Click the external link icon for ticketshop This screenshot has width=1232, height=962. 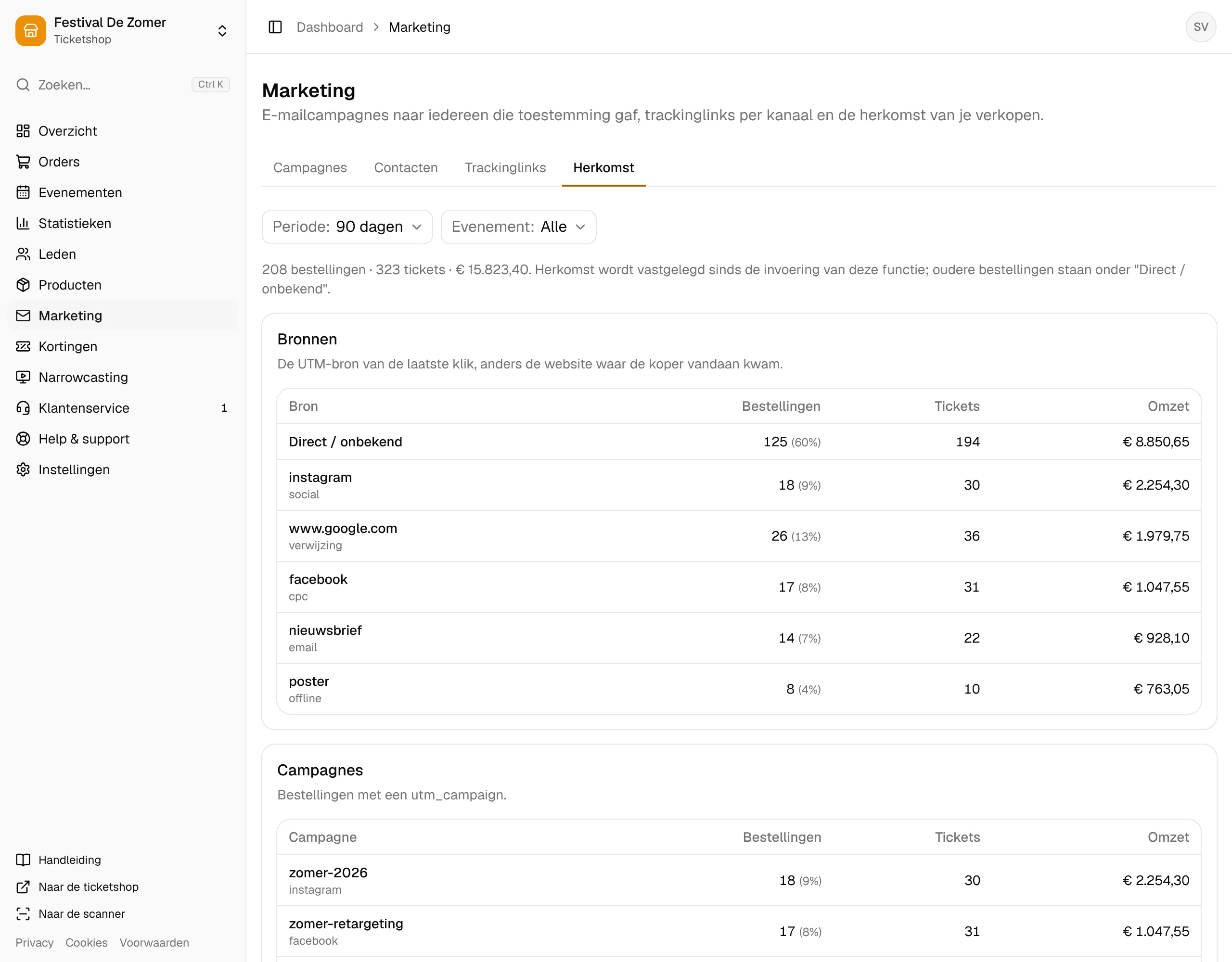coord(23,887)
